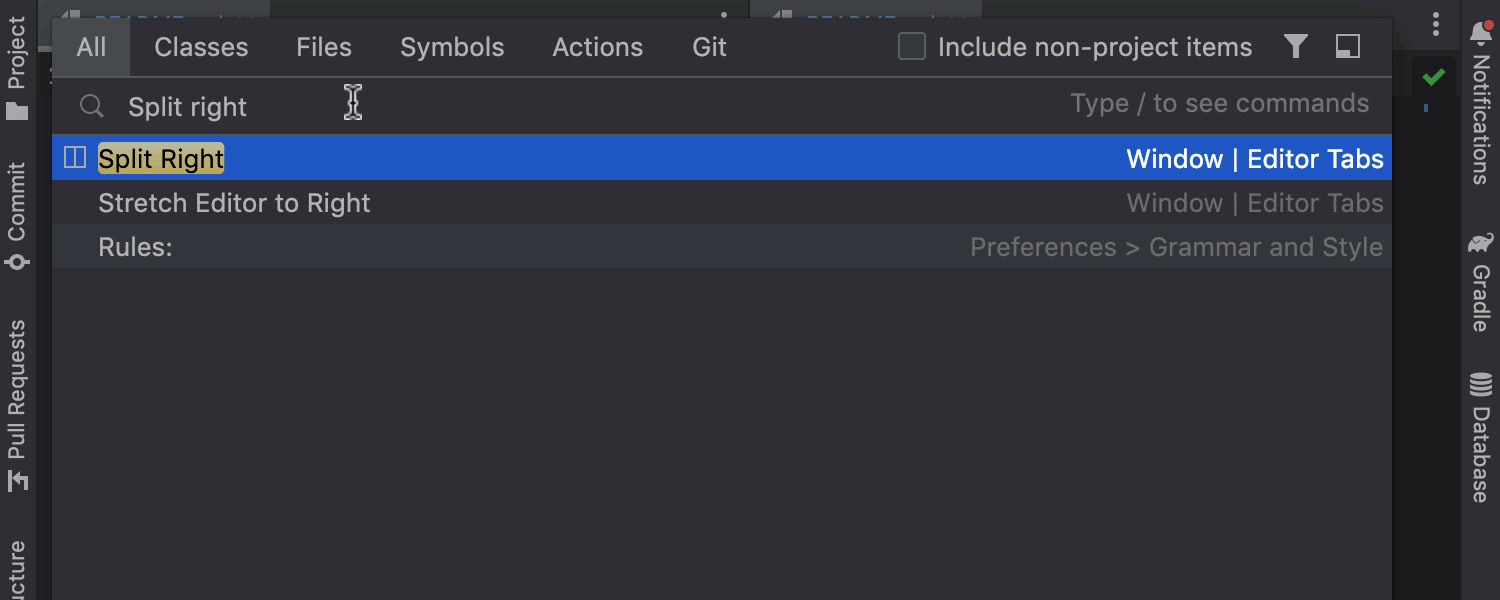Switch to the Actions tab

click(598, 47)
